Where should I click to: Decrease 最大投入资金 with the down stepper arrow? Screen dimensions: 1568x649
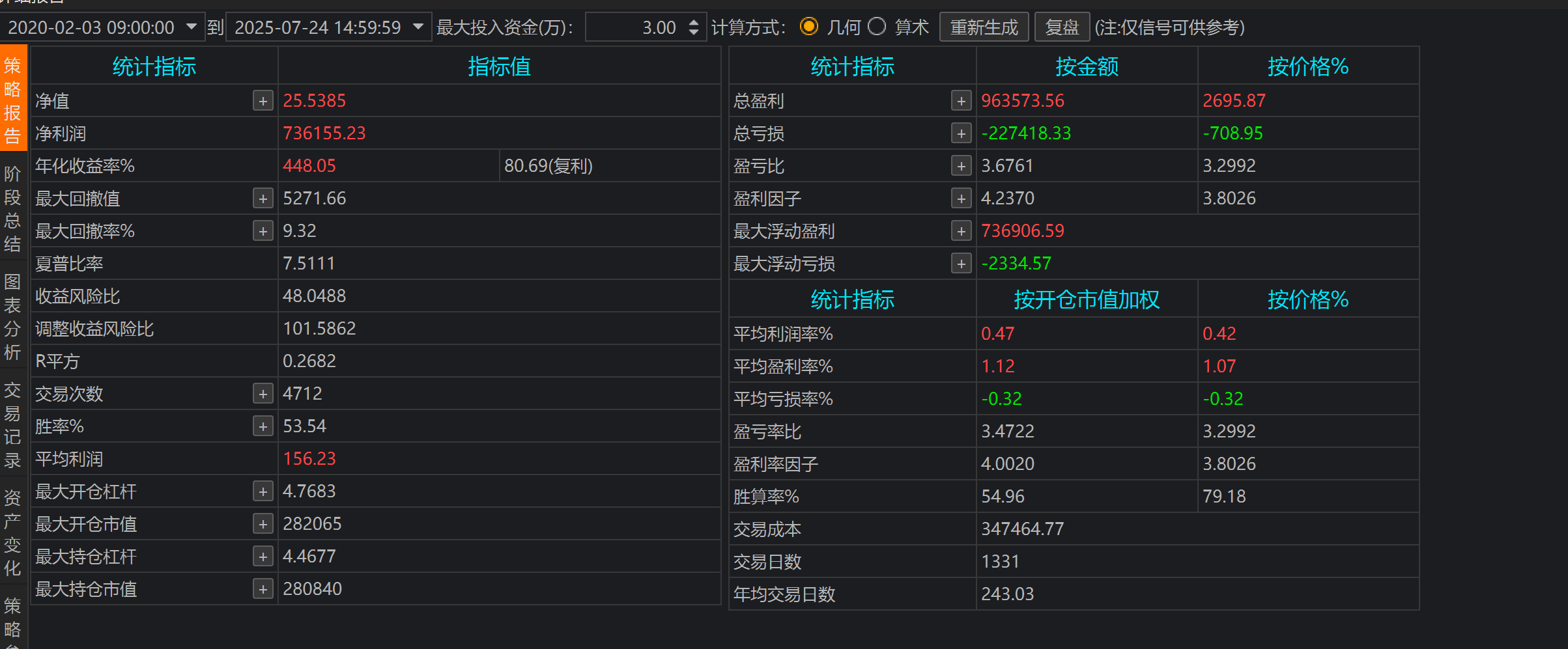coord(694,33)
